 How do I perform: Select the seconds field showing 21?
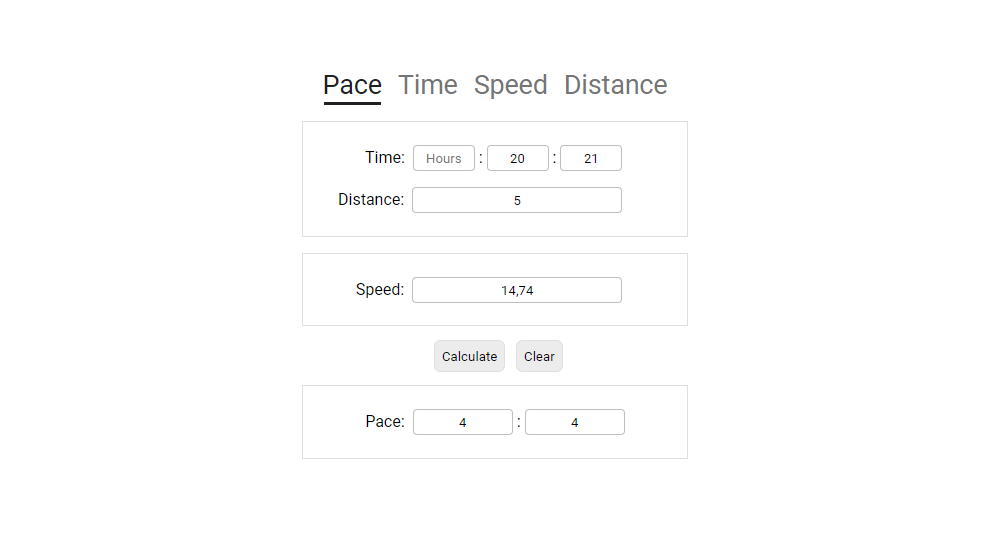pyautogui.click(x=591, y=158)
